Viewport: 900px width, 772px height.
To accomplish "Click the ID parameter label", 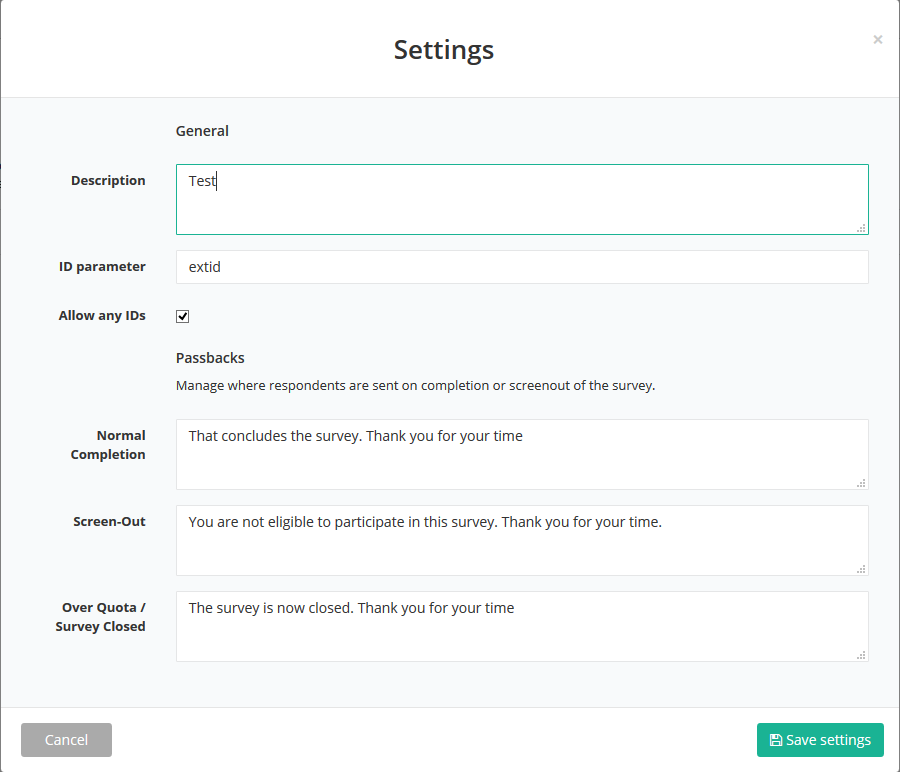I will tap(102, 267).
